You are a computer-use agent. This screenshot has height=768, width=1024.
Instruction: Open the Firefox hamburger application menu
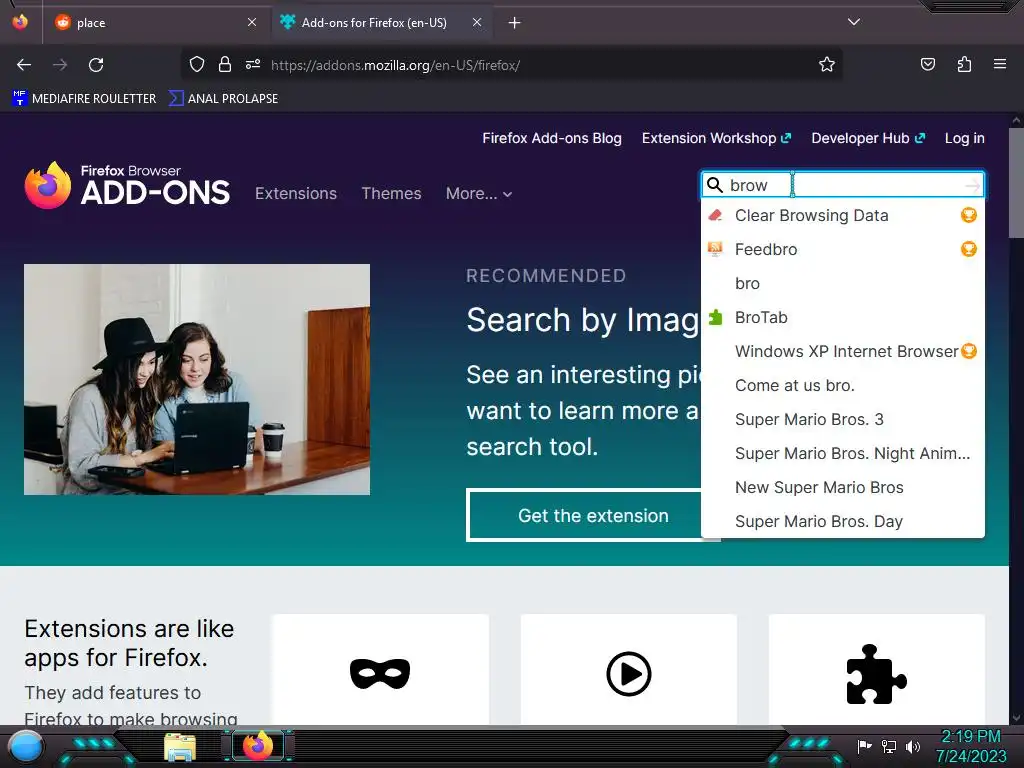pyautogui.click(x=999, y=64)
